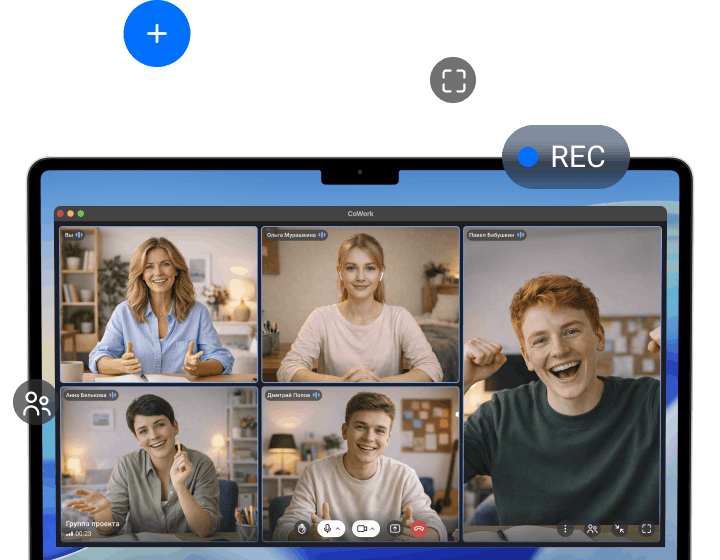720x560 pixels.
Task: Click Анна Белькова's name label
Action: [x=86, y=395]
